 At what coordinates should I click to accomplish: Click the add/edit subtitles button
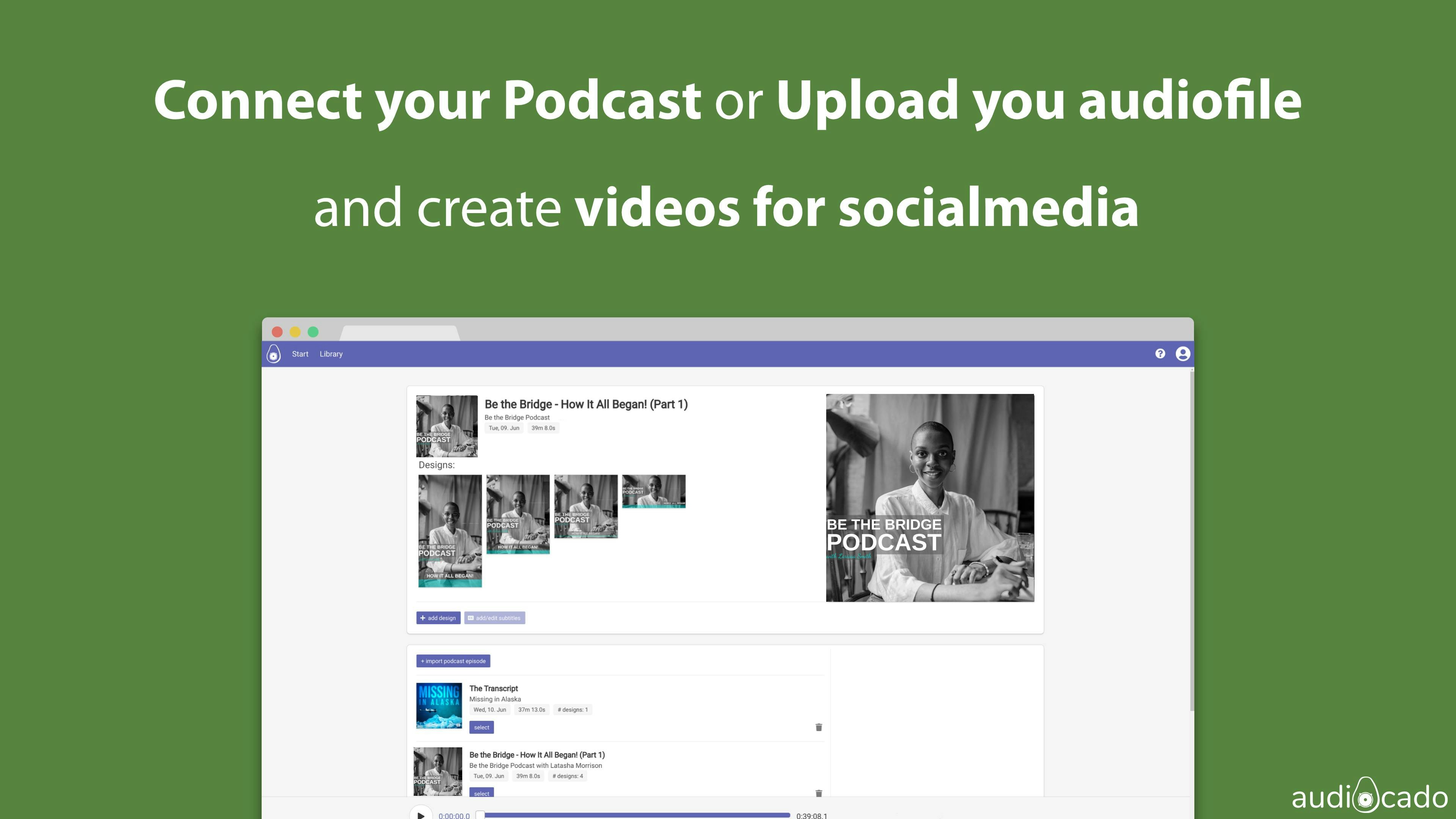click(x=494, y=618)
